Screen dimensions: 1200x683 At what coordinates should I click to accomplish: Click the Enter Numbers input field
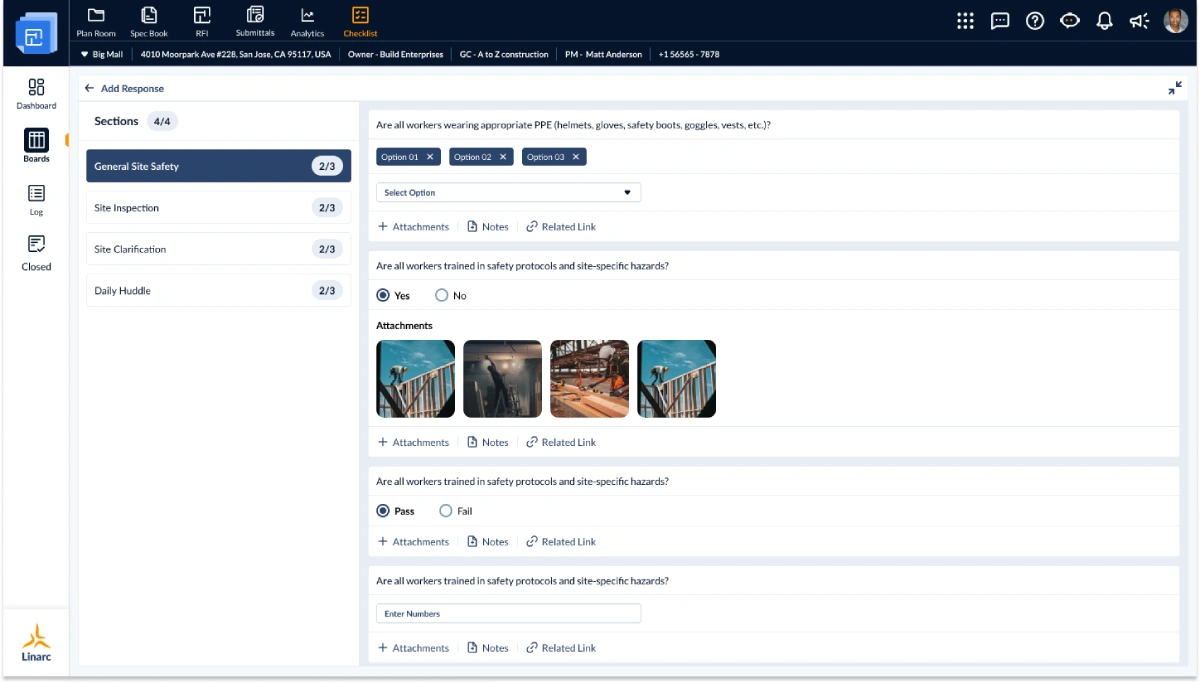click(x=508, y=613)
